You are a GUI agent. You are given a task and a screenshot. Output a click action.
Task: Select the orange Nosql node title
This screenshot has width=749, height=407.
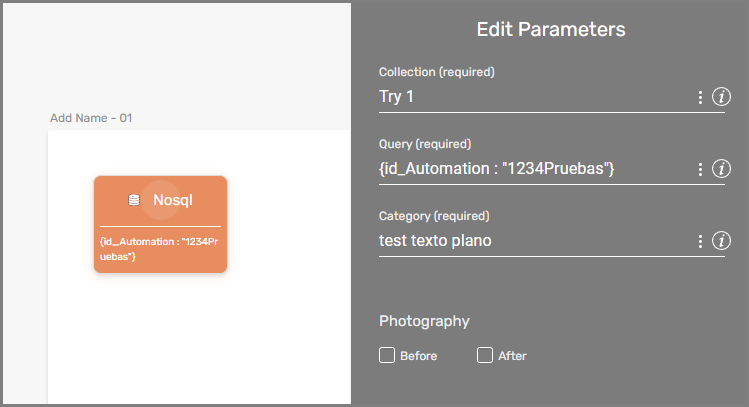(x=172, y=200)
